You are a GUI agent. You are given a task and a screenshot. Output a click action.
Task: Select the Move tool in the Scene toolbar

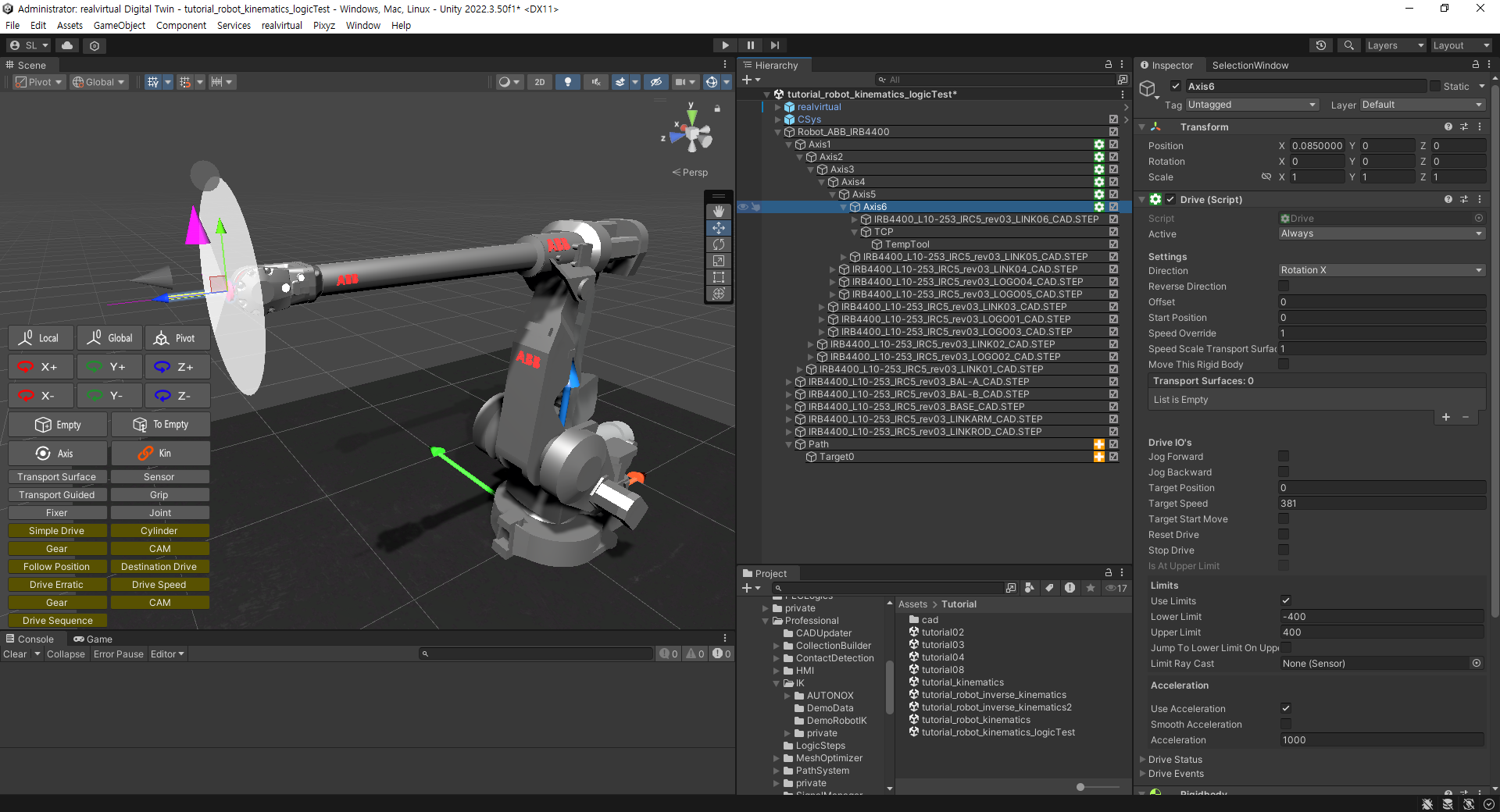tap(719, 228)
